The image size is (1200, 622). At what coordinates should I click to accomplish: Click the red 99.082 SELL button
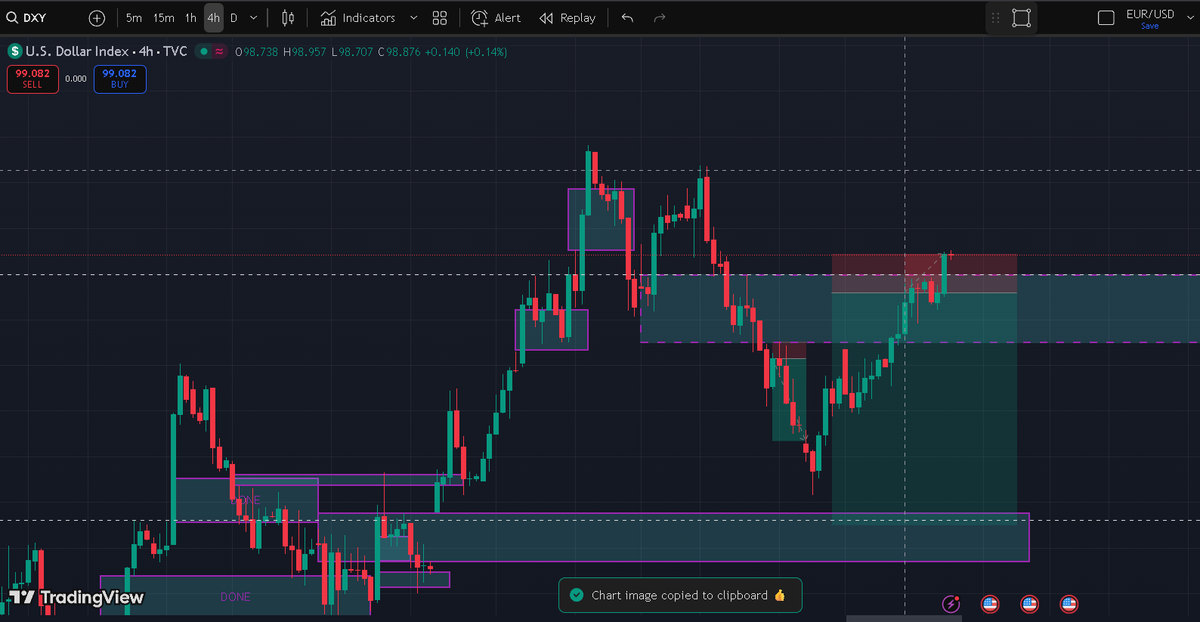coord(33,79)
